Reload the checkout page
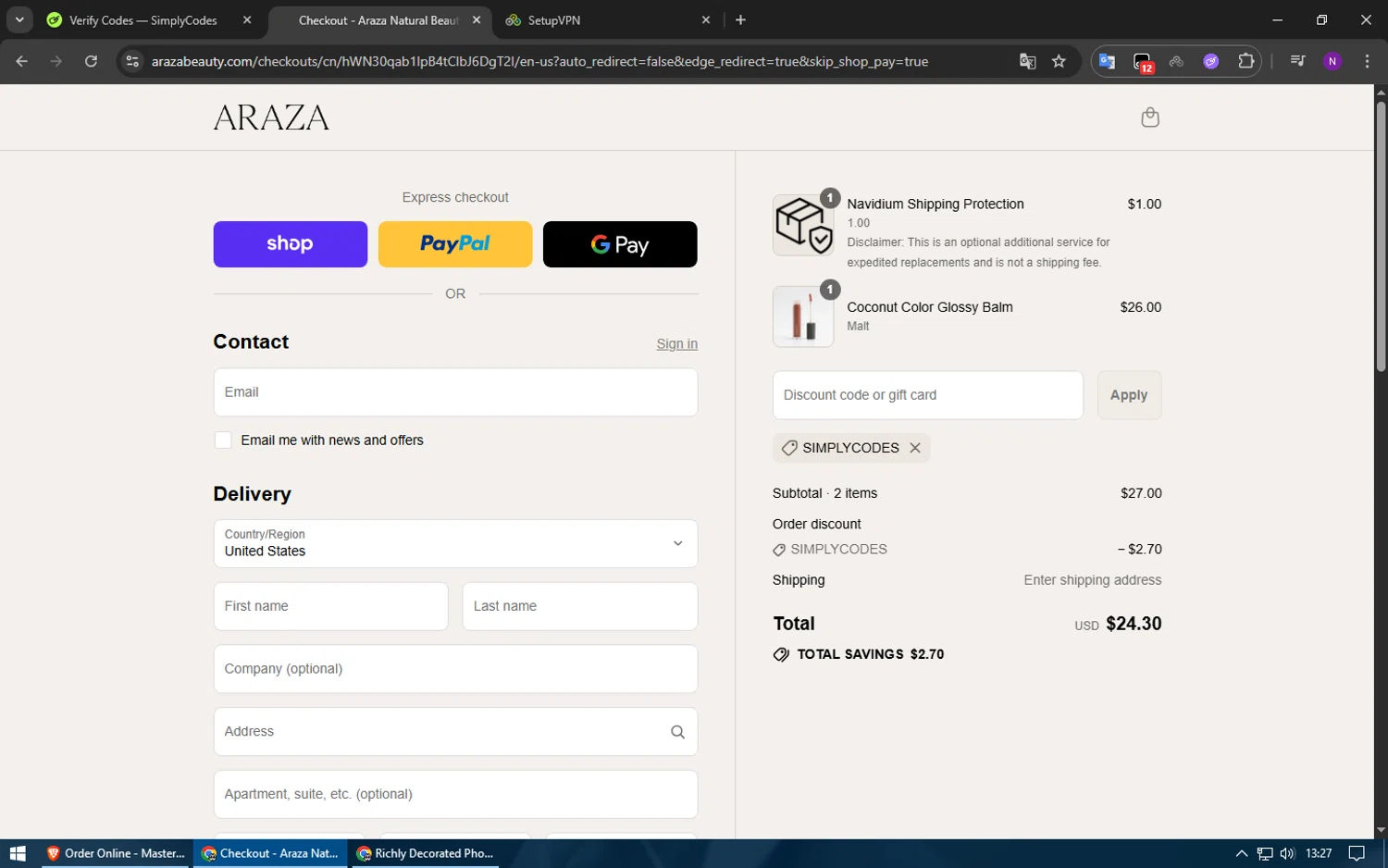Screen dimensions: 1388x868 [x=91, y=61]
